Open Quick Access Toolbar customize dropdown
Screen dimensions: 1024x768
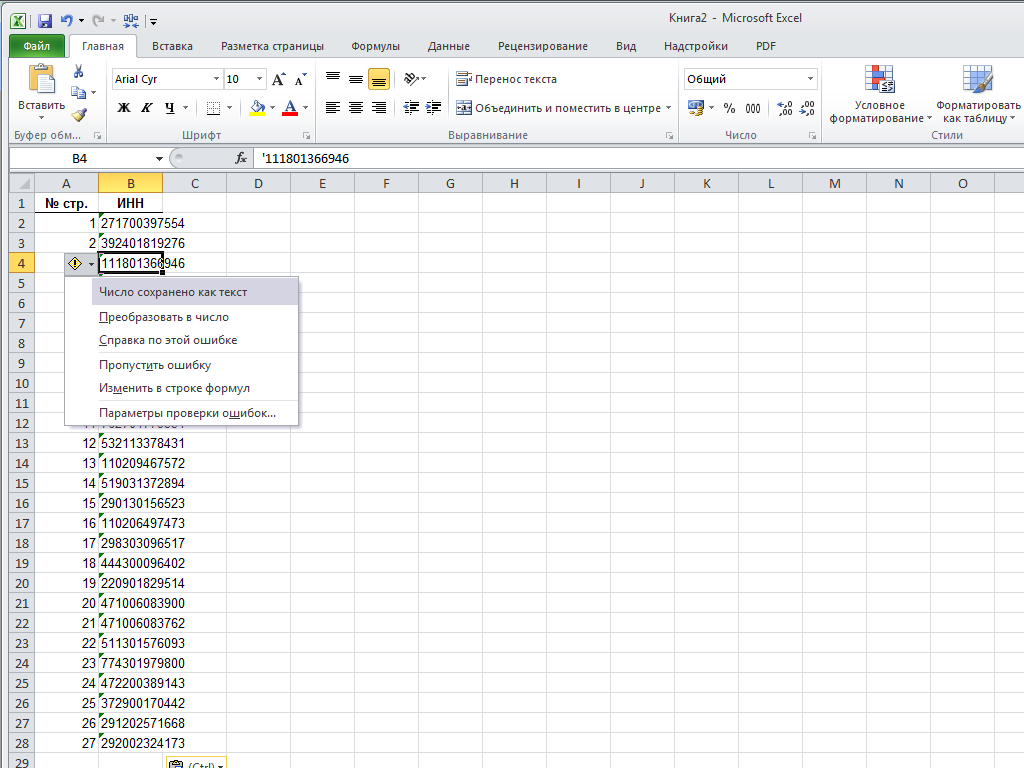pyautogui.click(x=153, y=22)
